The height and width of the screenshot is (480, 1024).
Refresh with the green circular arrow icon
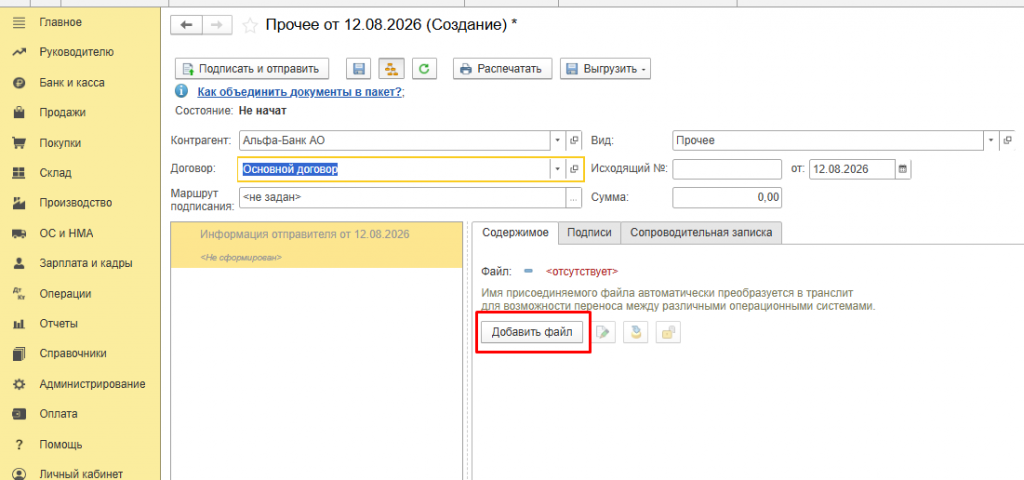[x=424, y=69]
